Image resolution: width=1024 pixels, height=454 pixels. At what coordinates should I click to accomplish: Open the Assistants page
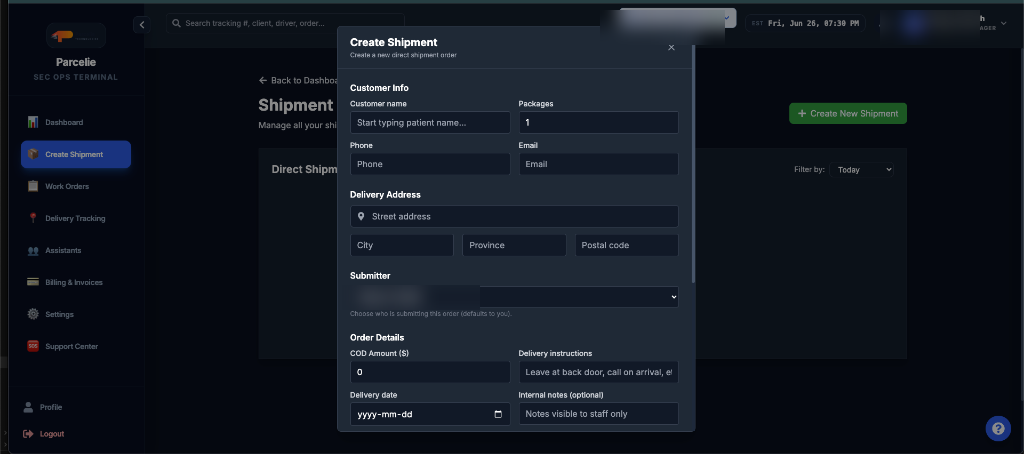(x=76, y=250)
